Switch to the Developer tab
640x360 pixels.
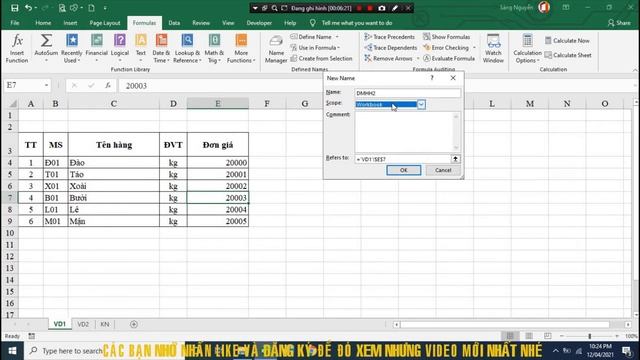pyautogui.click(x=259, y=23)
